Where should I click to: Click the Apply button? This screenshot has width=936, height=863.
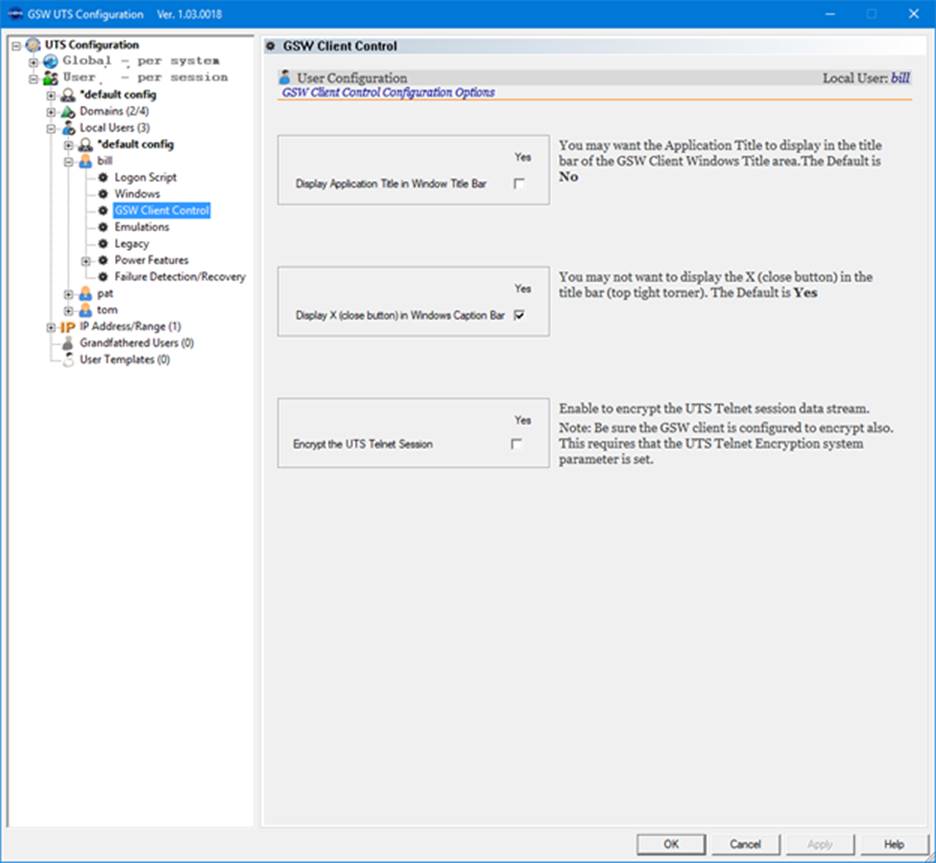820,844
